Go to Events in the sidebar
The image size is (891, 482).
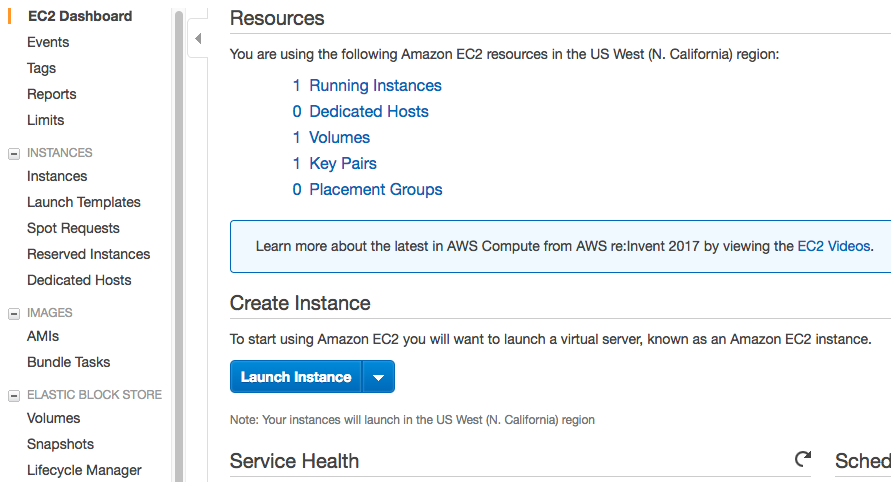pyautogui.click(x=48, y=42)
